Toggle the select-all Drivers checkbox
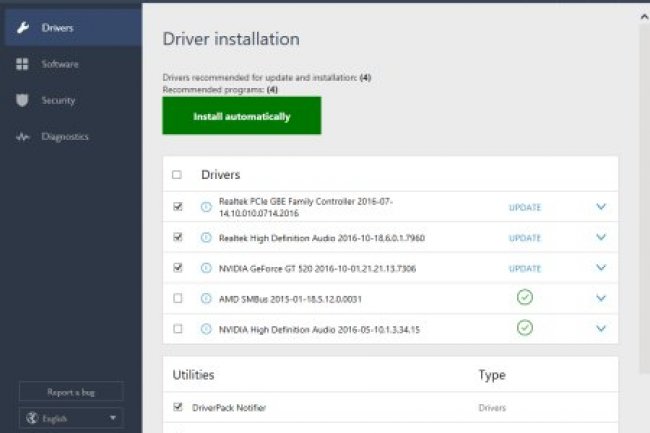This screenshot has width=650, height=433. point(177,175)
